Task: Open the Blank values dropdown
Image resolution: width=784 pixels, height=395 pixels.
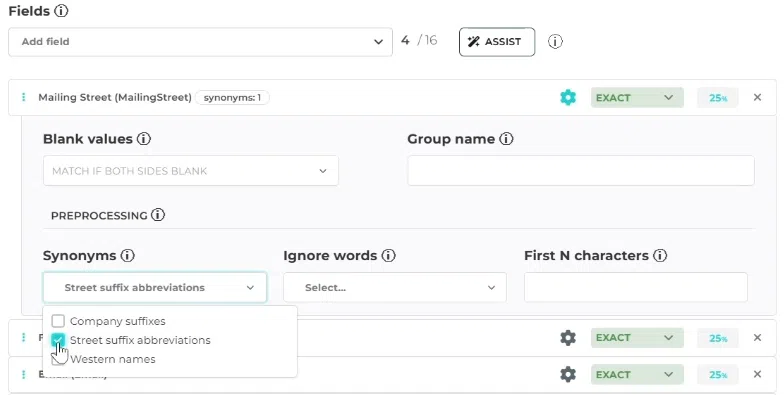Action: click(x=190, y=171)
